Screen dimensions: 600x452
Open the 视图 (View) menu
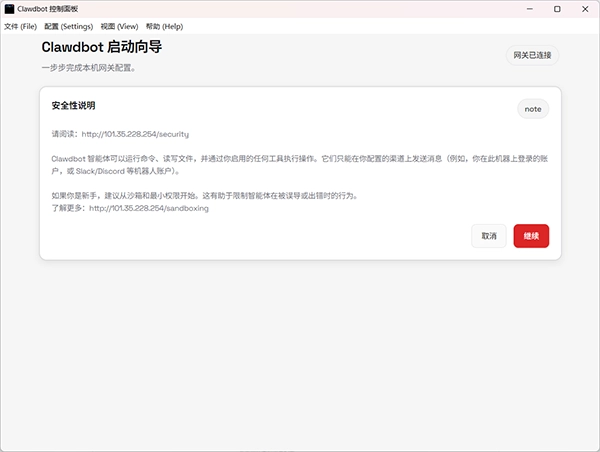pyautogui.click(x=119, y=26)
